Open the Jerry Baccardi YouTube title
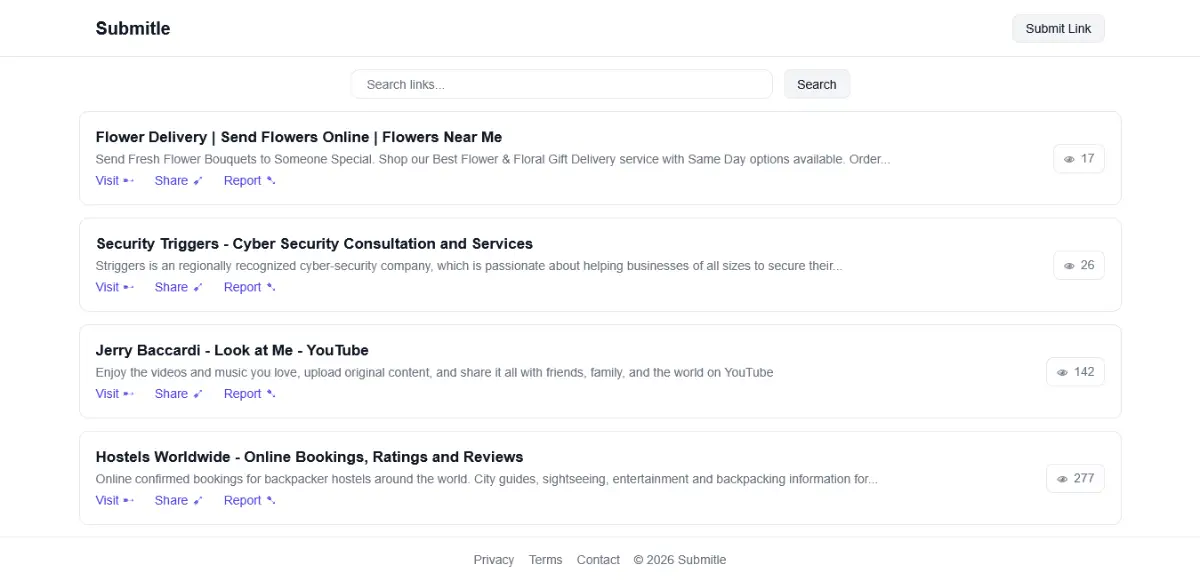This screenshot has height=581, width=1200. click(232, 350)
